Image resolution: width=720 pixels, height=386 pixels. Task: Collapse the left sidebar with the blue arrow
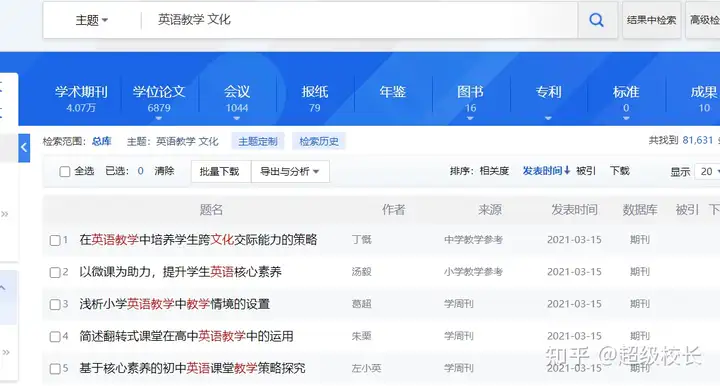[24, 148]
